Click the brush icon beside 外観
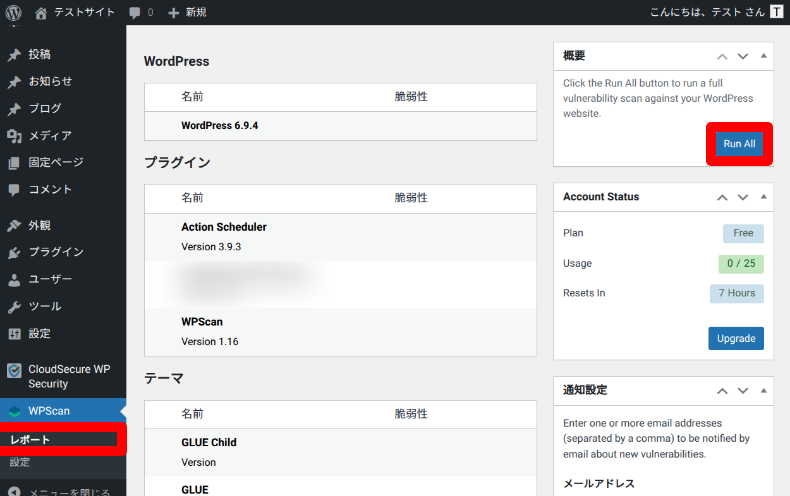The height and width of the screenshot is (496, 790). (14, 225)
